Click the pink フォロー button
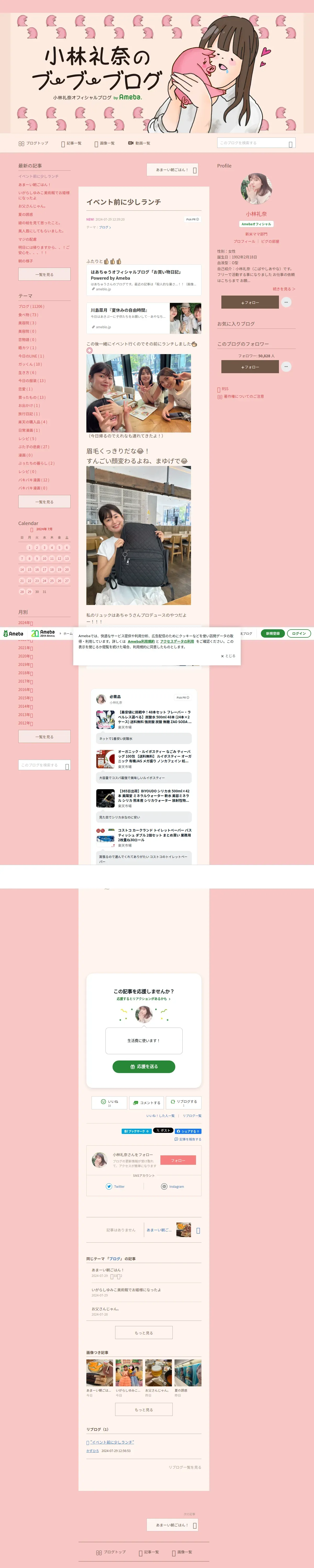Screen dimensions: 314x1568 [178, 1160]
